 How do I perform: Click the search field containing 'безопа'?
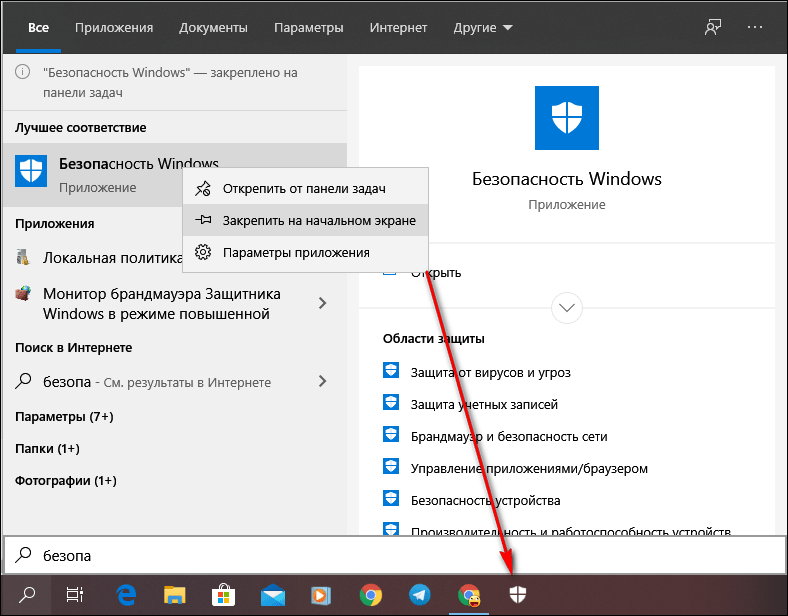[x=394, y=555]
